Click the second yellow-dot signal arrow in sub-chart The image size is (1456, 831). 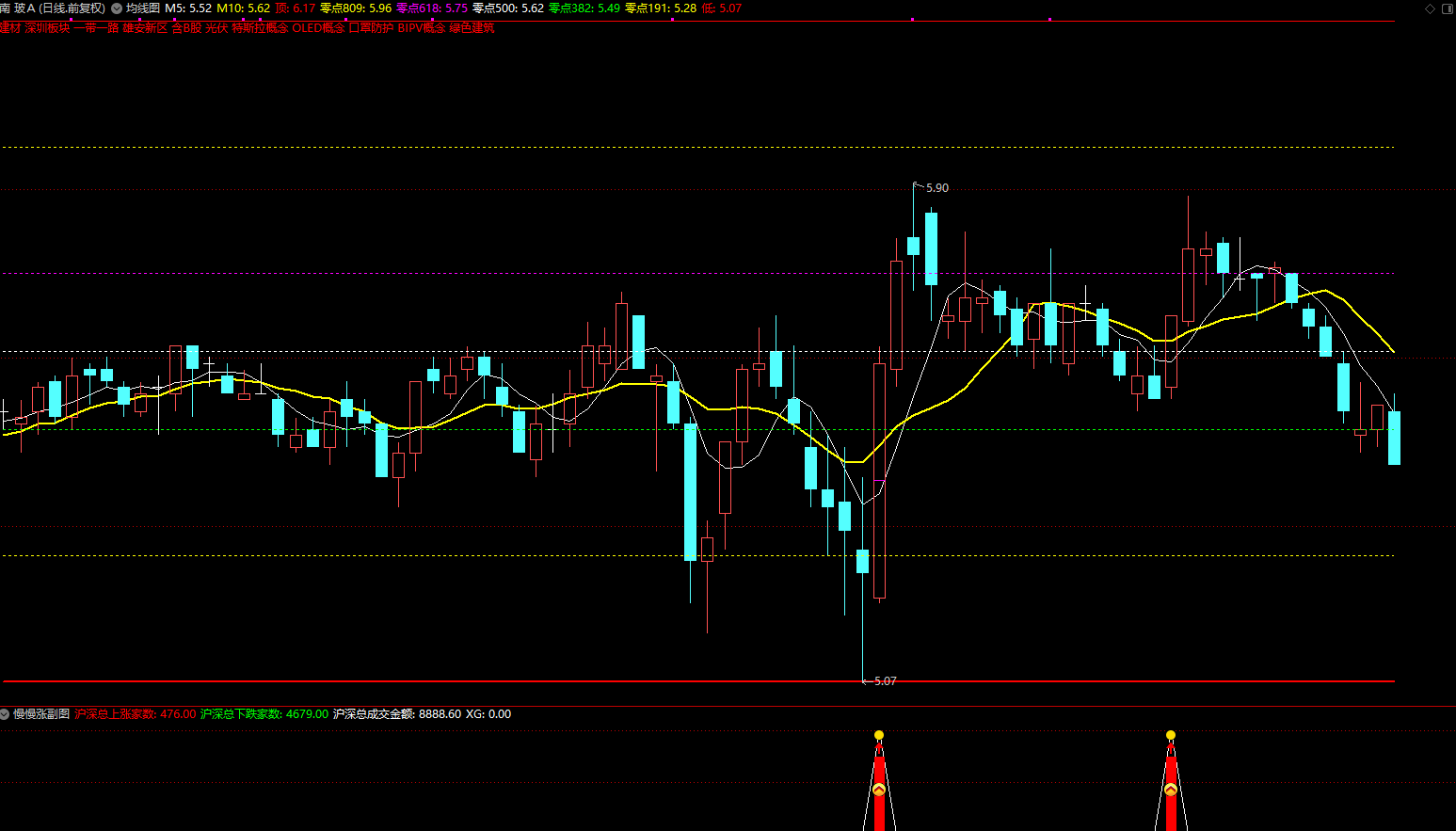pyautogui.click(x=1171, y=789)
